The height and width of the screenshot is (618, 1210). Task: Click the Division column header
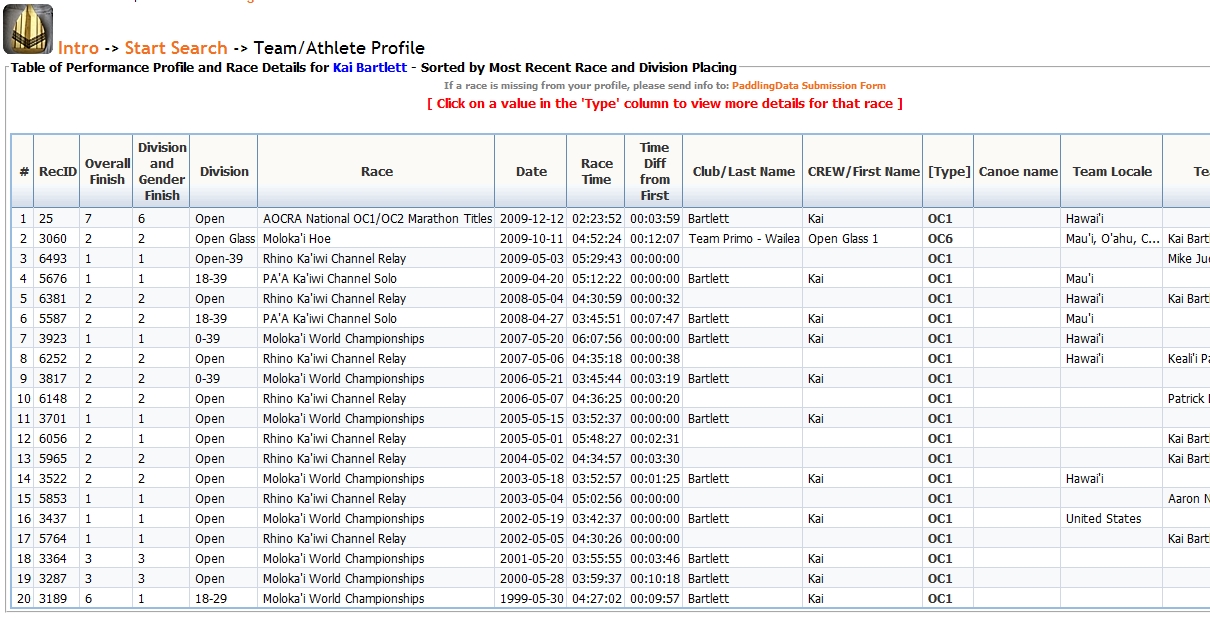click(224, 171)
